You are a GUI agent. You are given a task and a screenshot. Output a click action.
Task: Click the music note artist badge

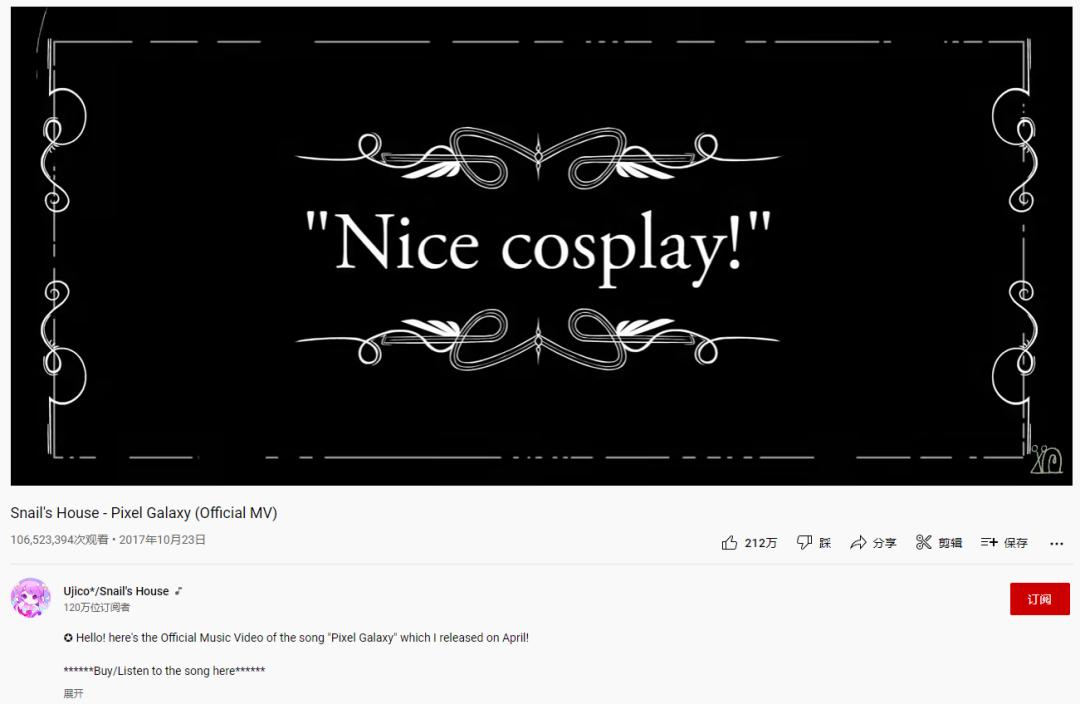(178, 591)
